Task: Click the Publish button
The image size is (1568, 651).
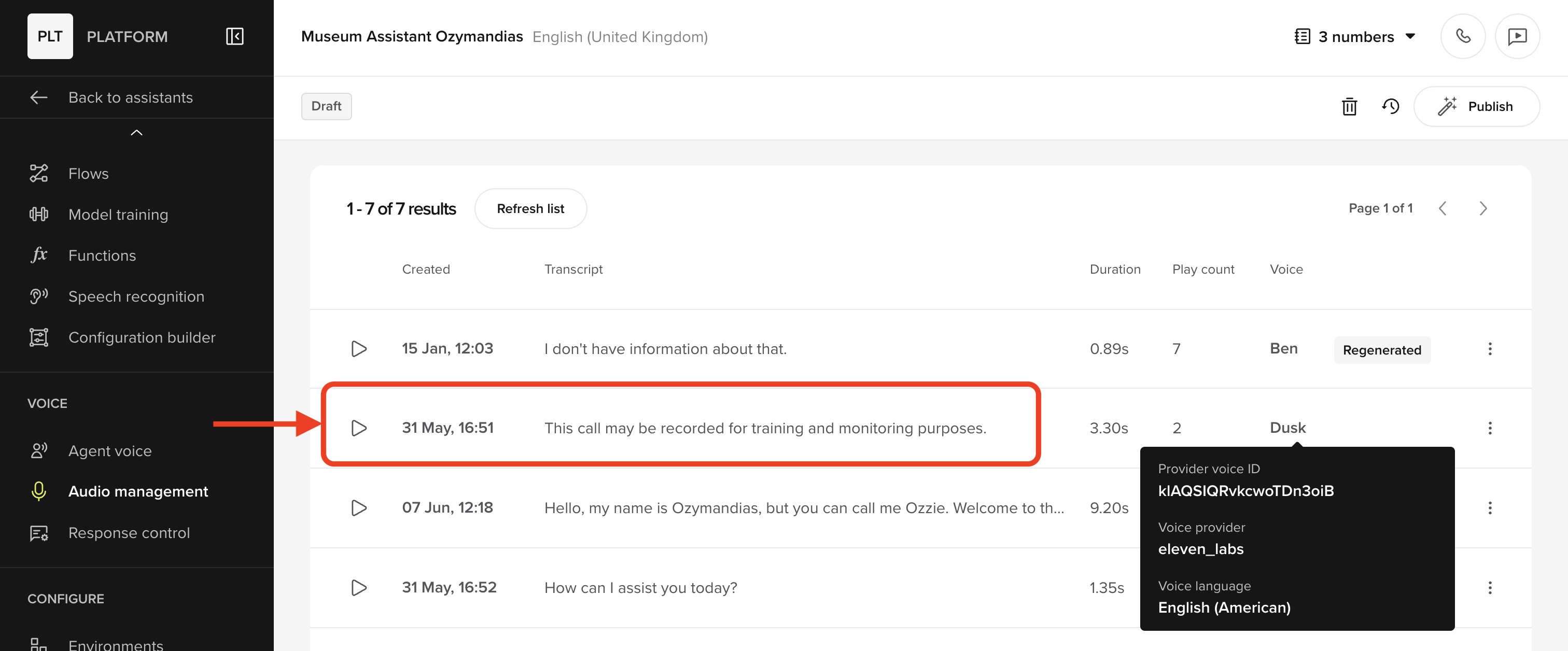Action: point(1476,106)
